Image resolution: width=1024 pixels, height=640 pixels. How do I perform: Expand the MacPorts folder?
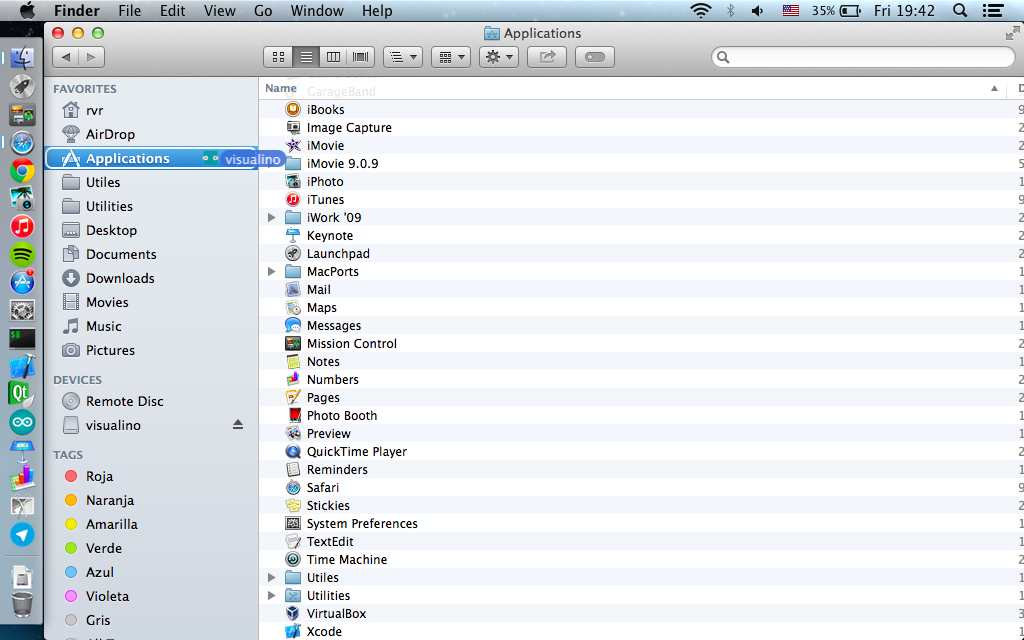pos(272,272)
